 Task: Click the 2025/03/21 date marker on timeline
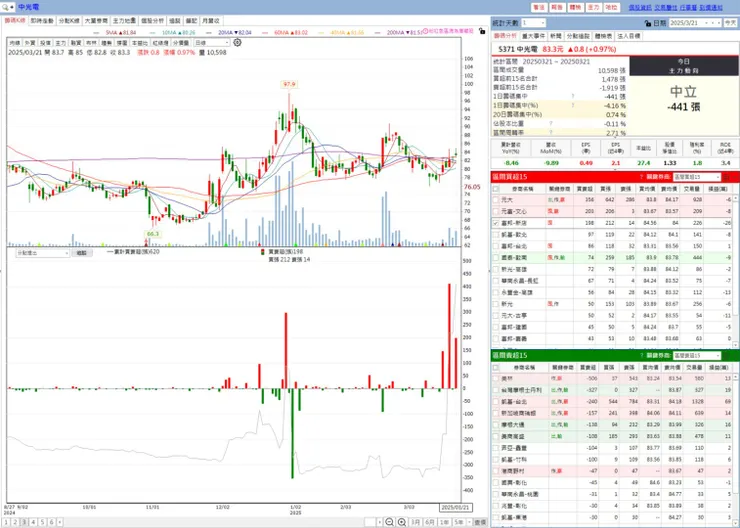click(x=455, y=507)
